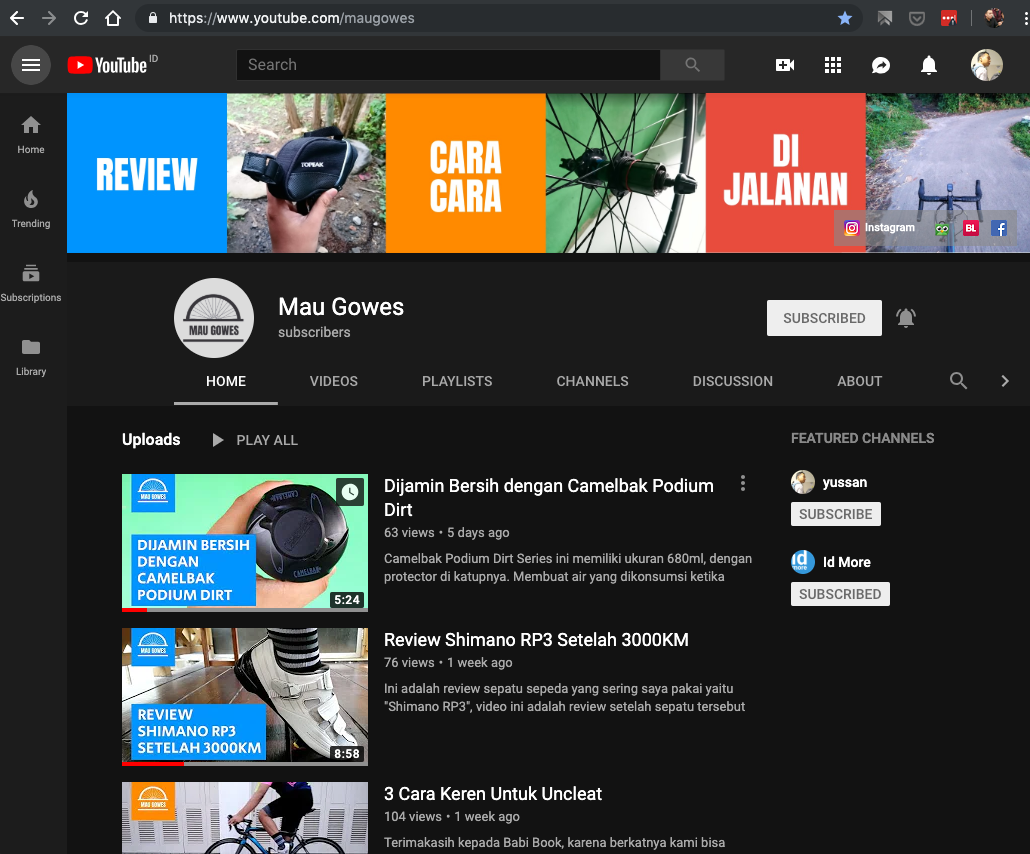The width and height of the screenshot is (1030, 854).
Task: Switch to the PLAYLISTS tab
Action: pos(457,381)
